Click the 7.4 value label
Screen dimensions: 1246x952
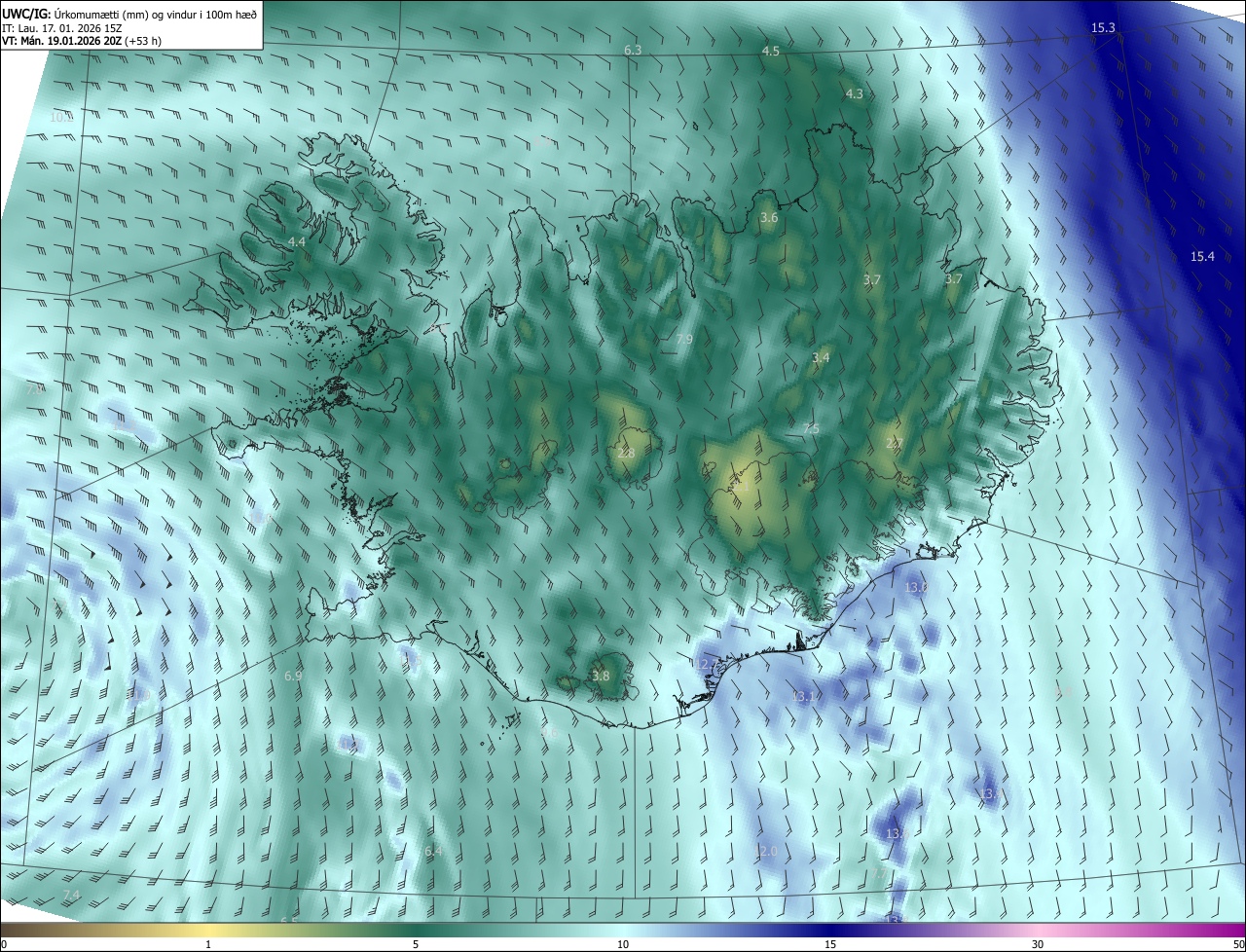[71, 895]
